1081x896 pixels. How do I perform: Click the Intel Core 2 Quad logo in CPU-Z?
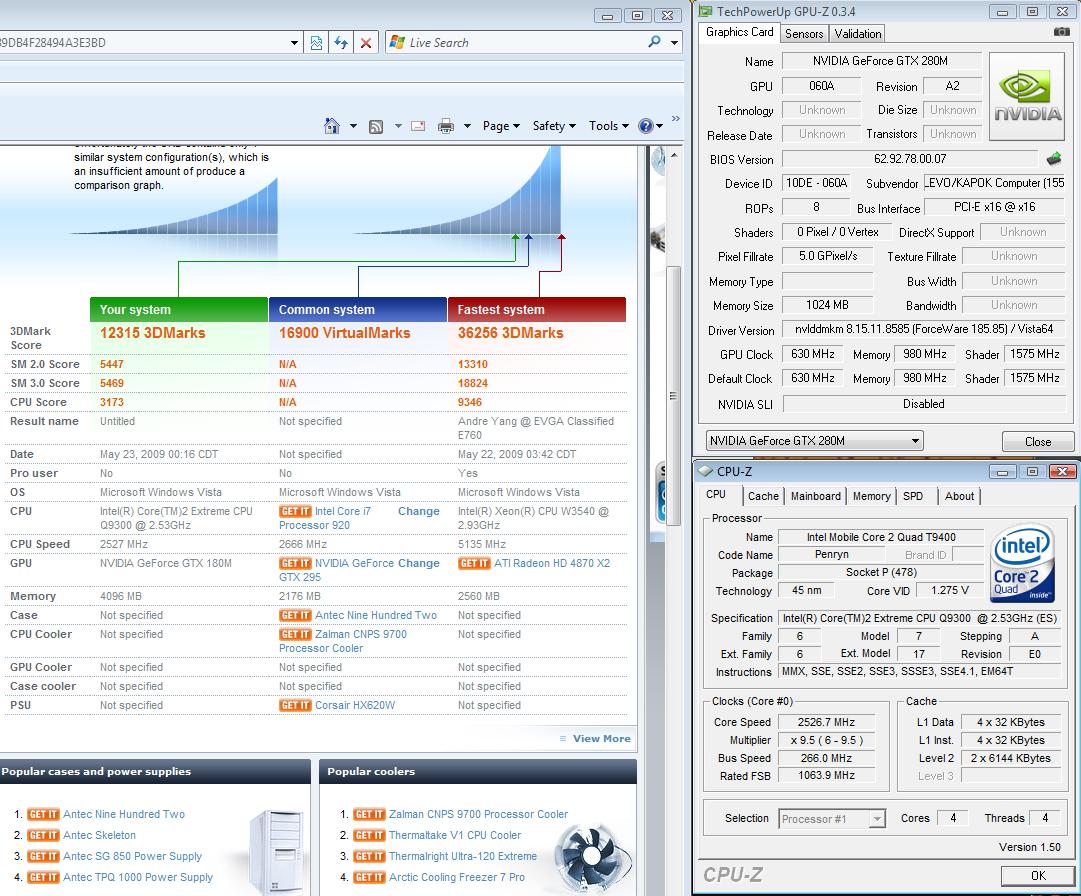pos(1023,563)
